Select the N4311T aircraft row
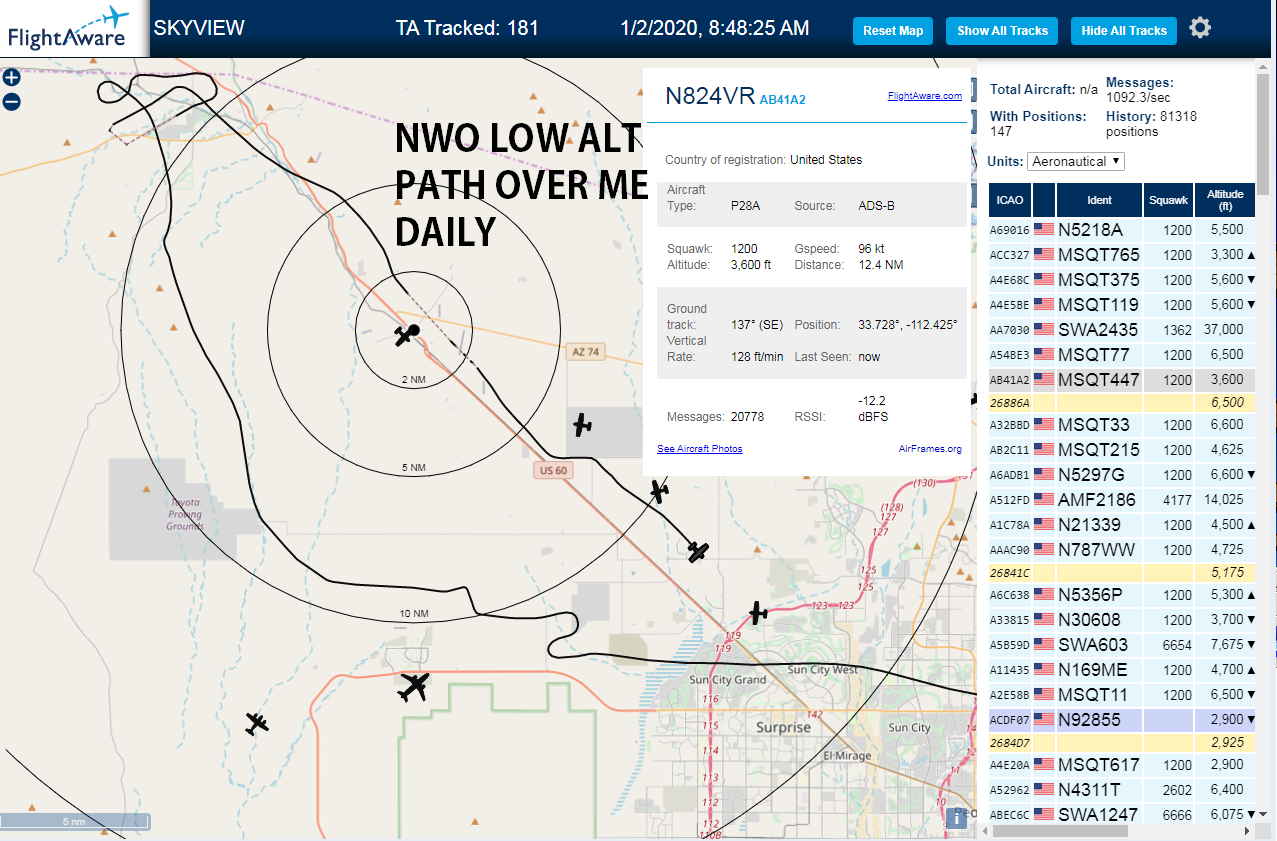Viewport: 1277px width, 841px height. [1121, 790]
